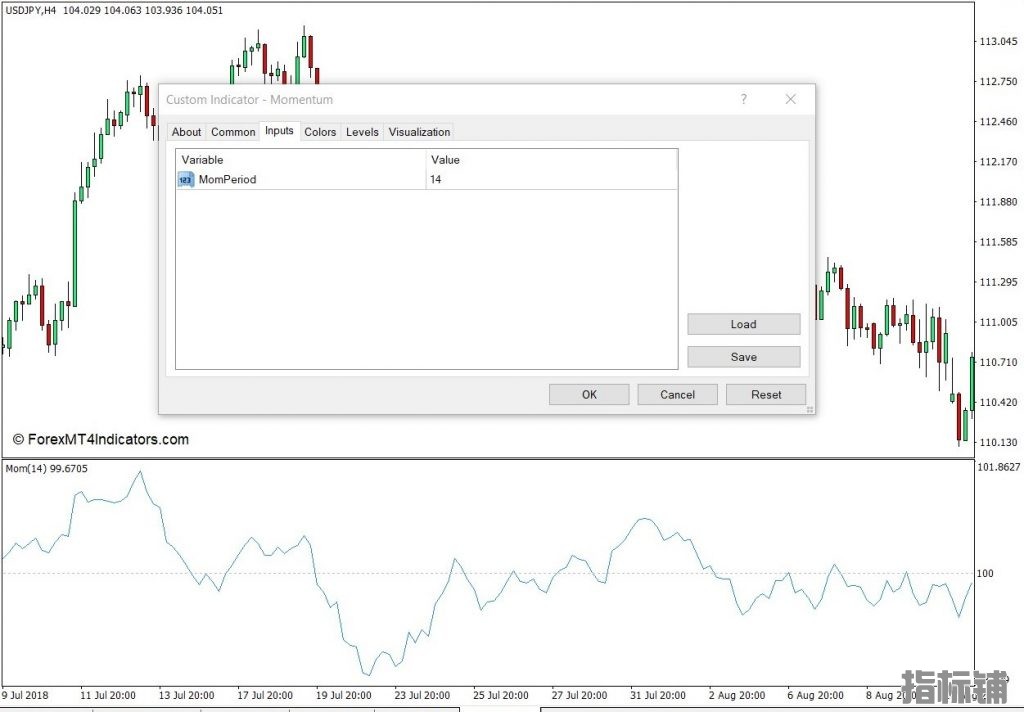This screenshot has height=712, width=1024.
Task: Click the MomPeriod integer type icon
Action: point(185,180)
